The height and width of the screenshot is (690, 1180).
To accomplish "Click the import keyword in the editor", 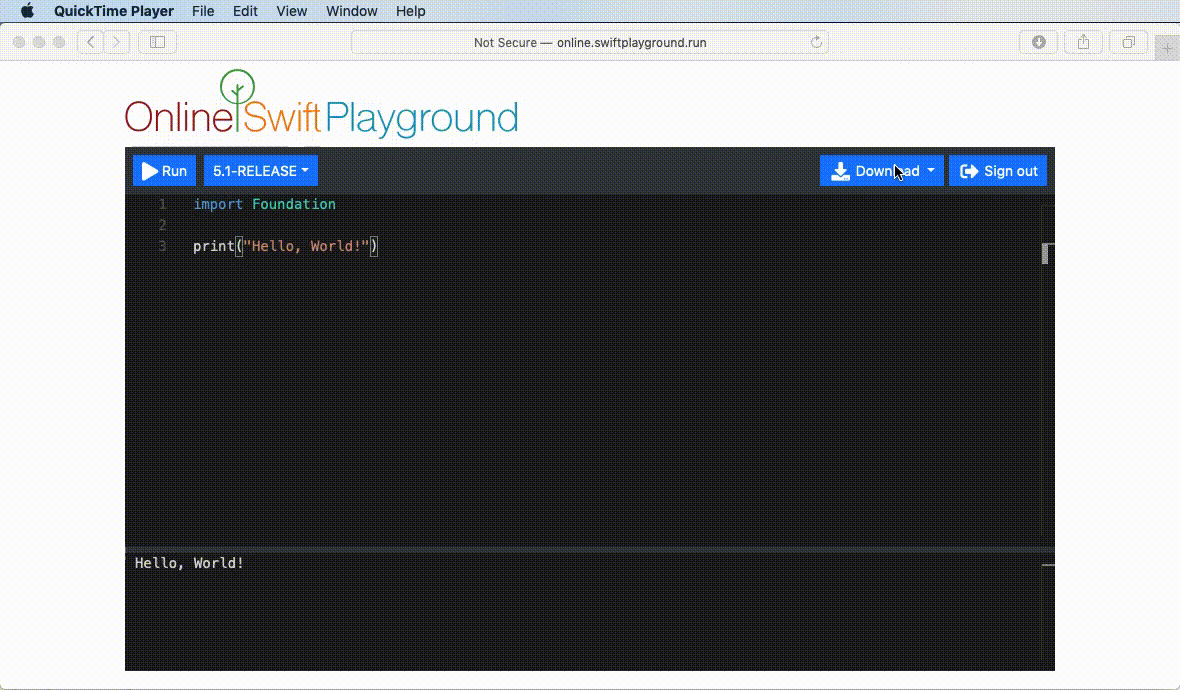I will 218,204.
